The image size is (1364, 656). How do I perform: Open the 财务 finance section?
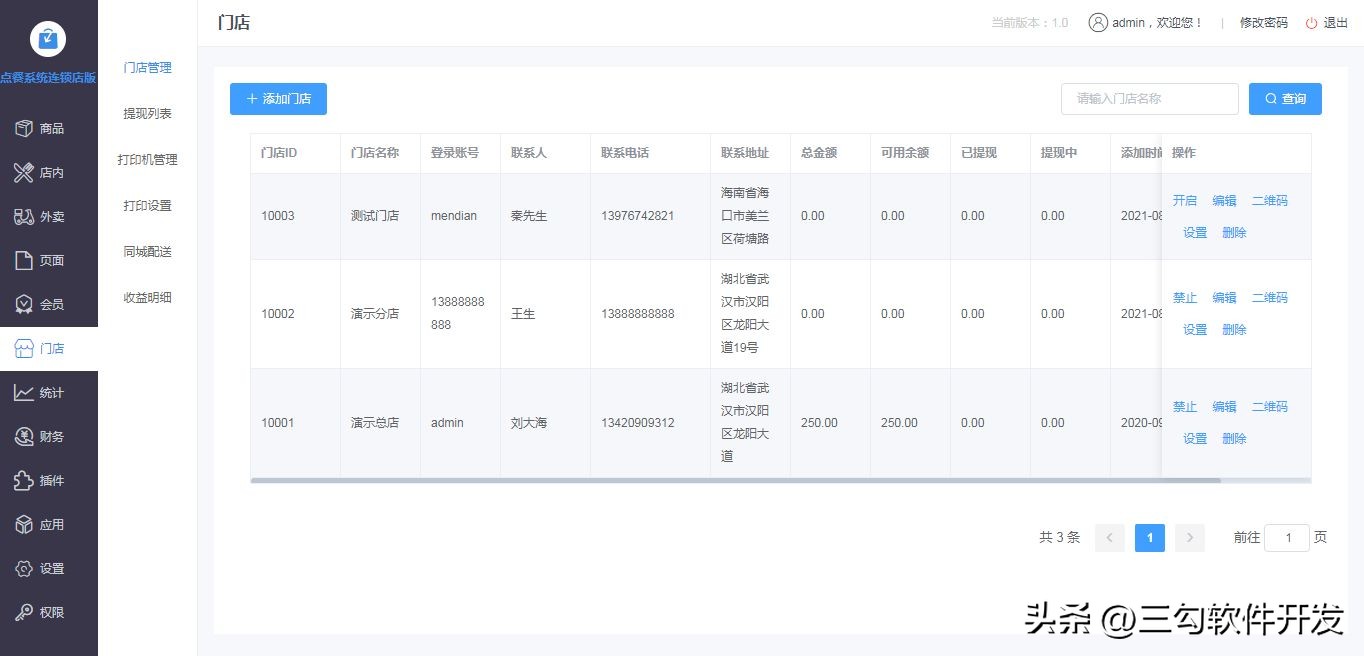(49, 436)
